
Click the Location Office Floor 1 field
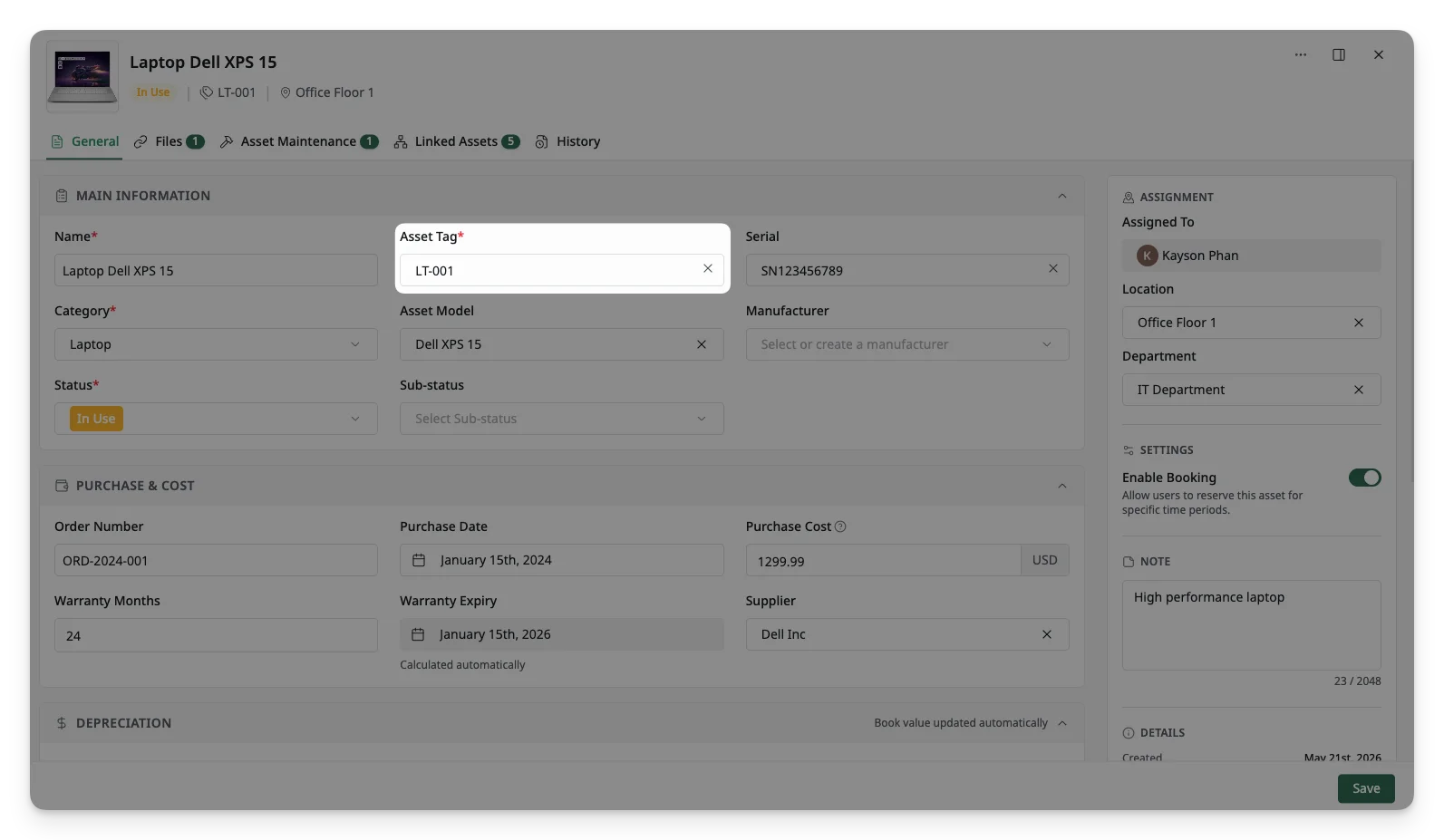(x=1251, y=323)
